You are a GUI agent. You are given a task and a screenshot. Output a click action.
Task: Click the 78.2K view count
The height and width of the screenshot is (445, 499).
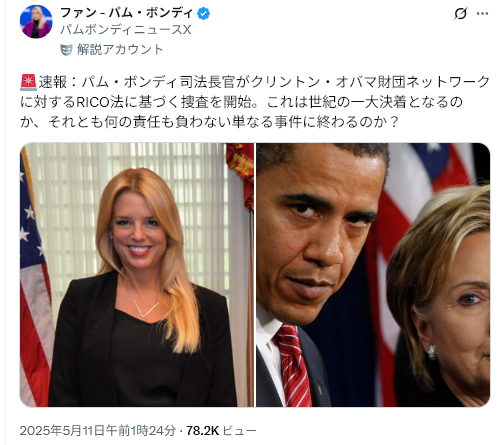click(x=202, y=431)
